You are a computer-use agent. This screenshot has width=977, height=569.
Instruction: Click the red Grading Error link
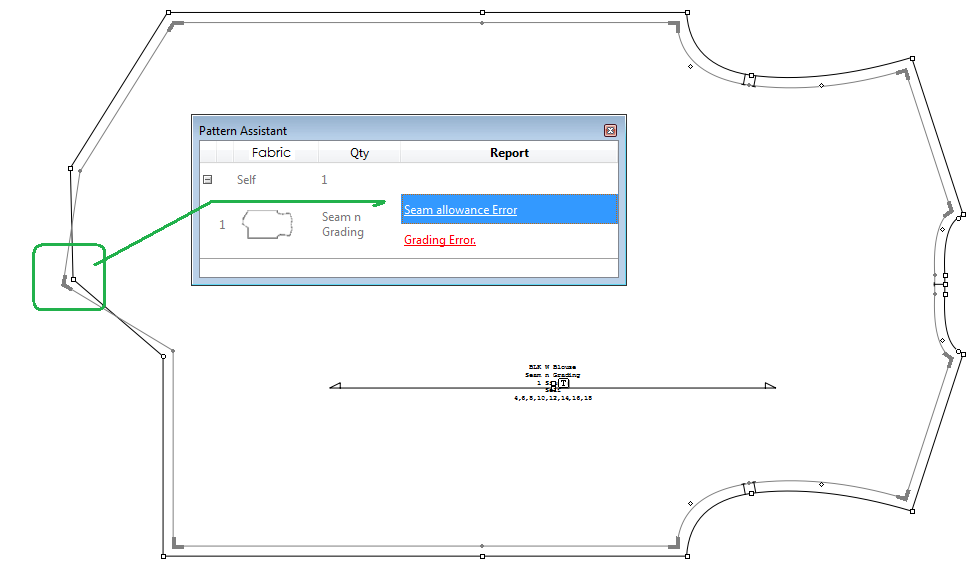[x=439, y=240]
